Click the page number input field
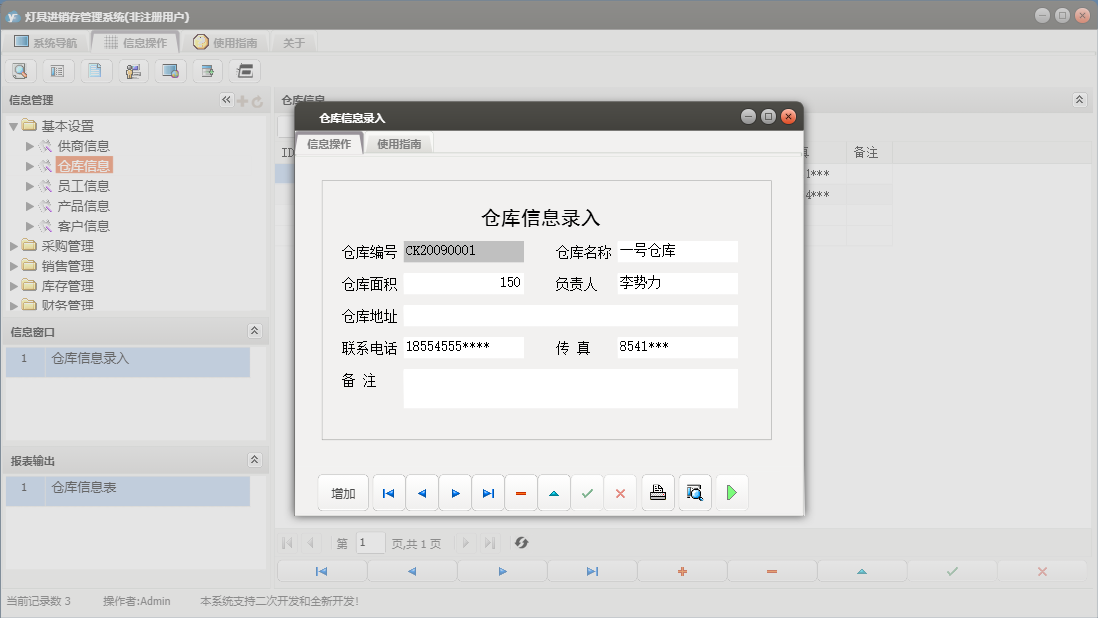Image resolution: width=1098 pixels, height=618 pixels. (370, 543)
